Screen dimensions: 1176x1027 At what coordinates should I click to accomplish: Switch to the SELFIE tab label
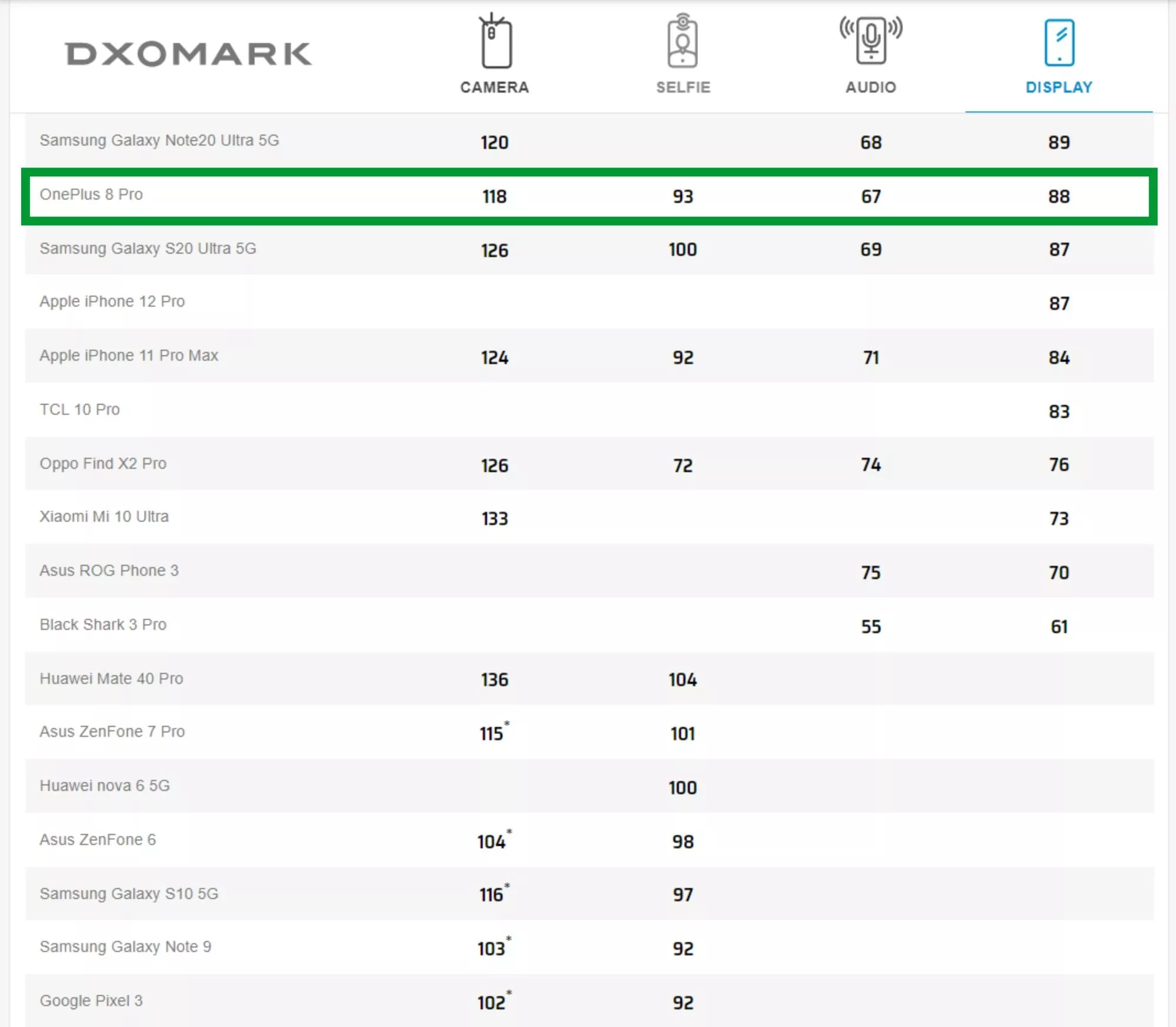point(683,87)
